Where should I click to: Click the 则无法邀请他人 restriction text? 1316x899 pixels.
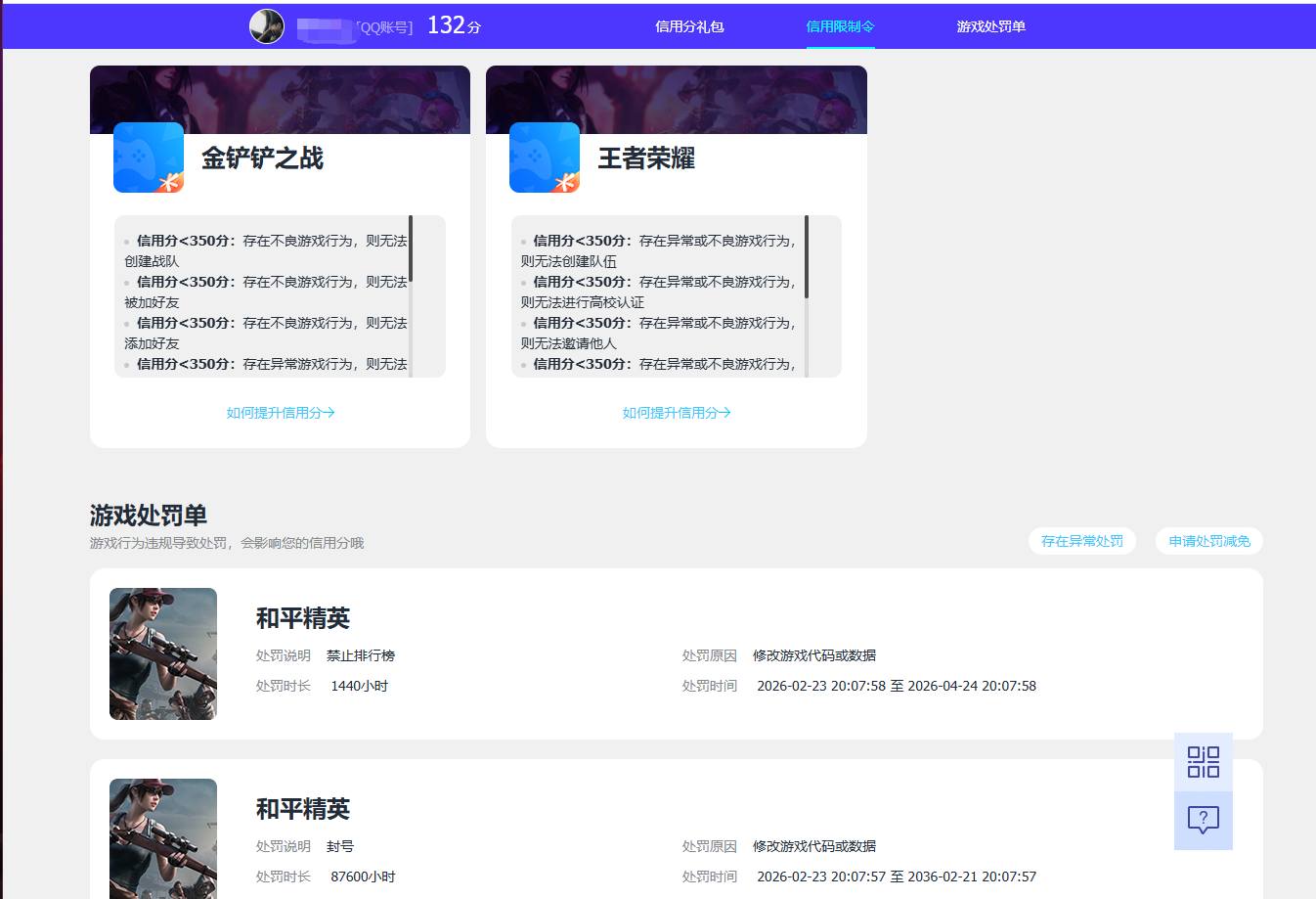click(x=569, y=343)
